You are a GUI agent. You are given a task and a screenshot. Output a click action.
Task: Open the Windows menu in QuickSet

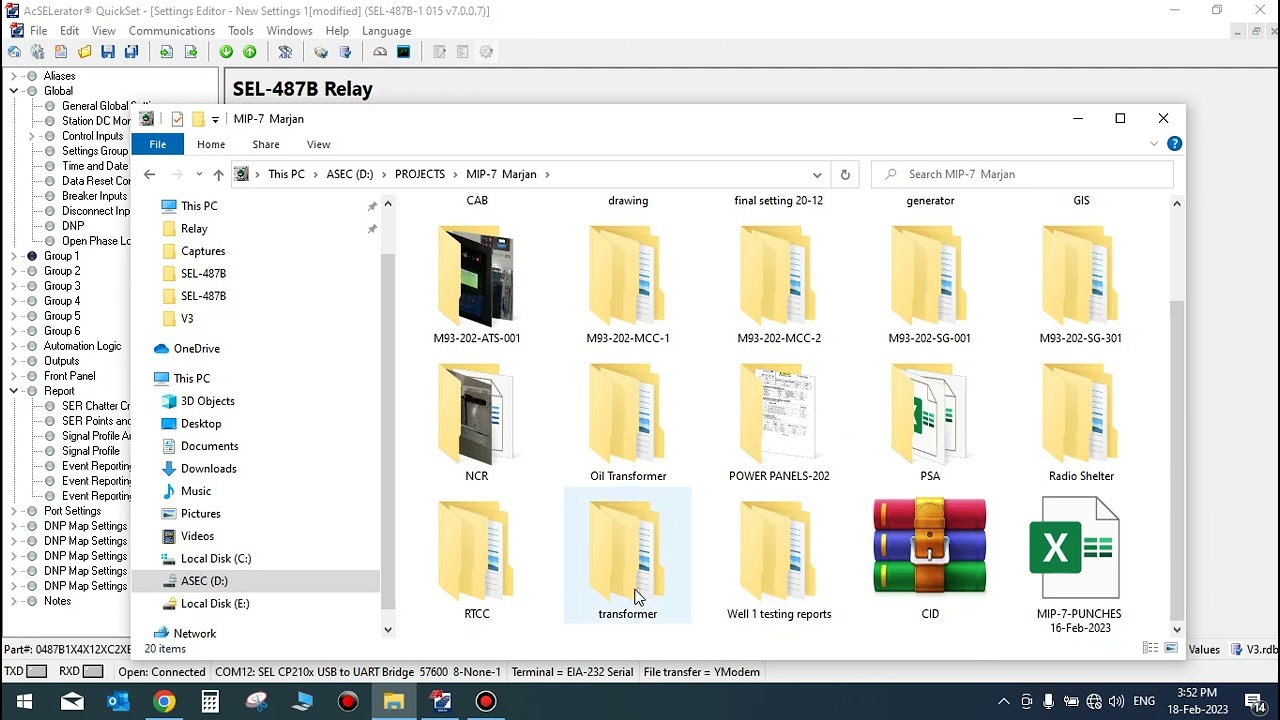pyautogui.click(x=289, y=31)
